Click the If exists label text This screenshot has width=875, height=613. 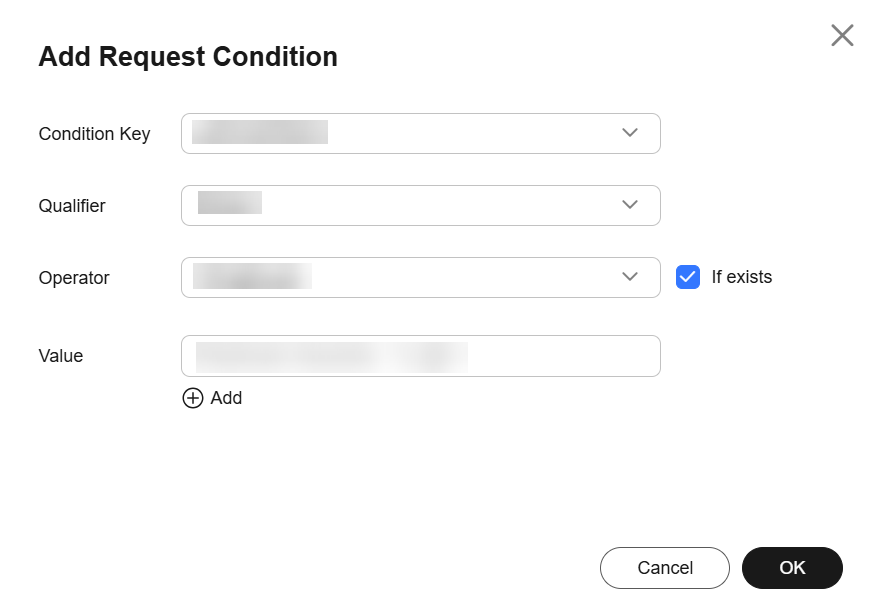tap(741, 277)
